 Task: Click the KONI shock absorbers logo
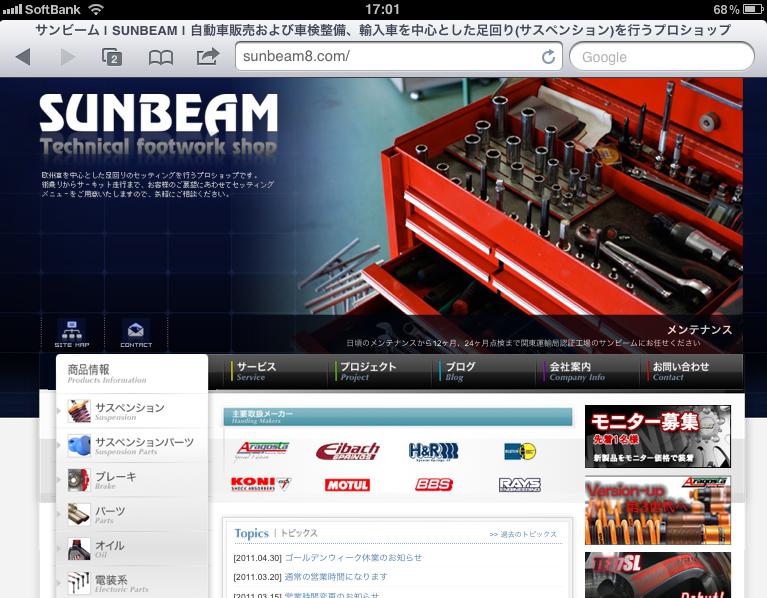point(261,484)
